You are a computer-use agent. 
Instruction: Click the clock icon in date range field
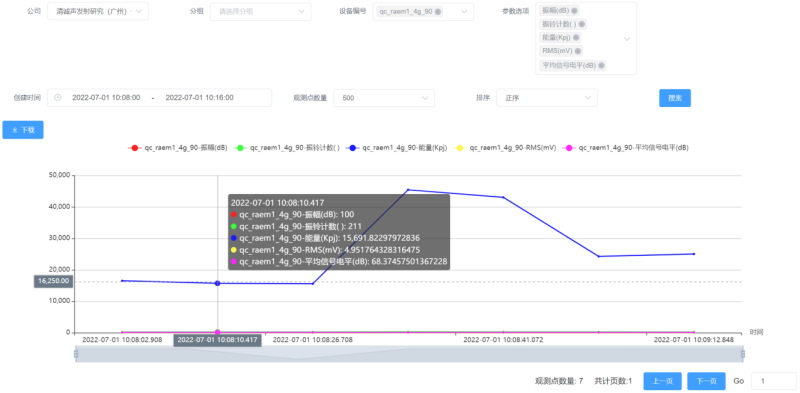[x=58, y=97]
